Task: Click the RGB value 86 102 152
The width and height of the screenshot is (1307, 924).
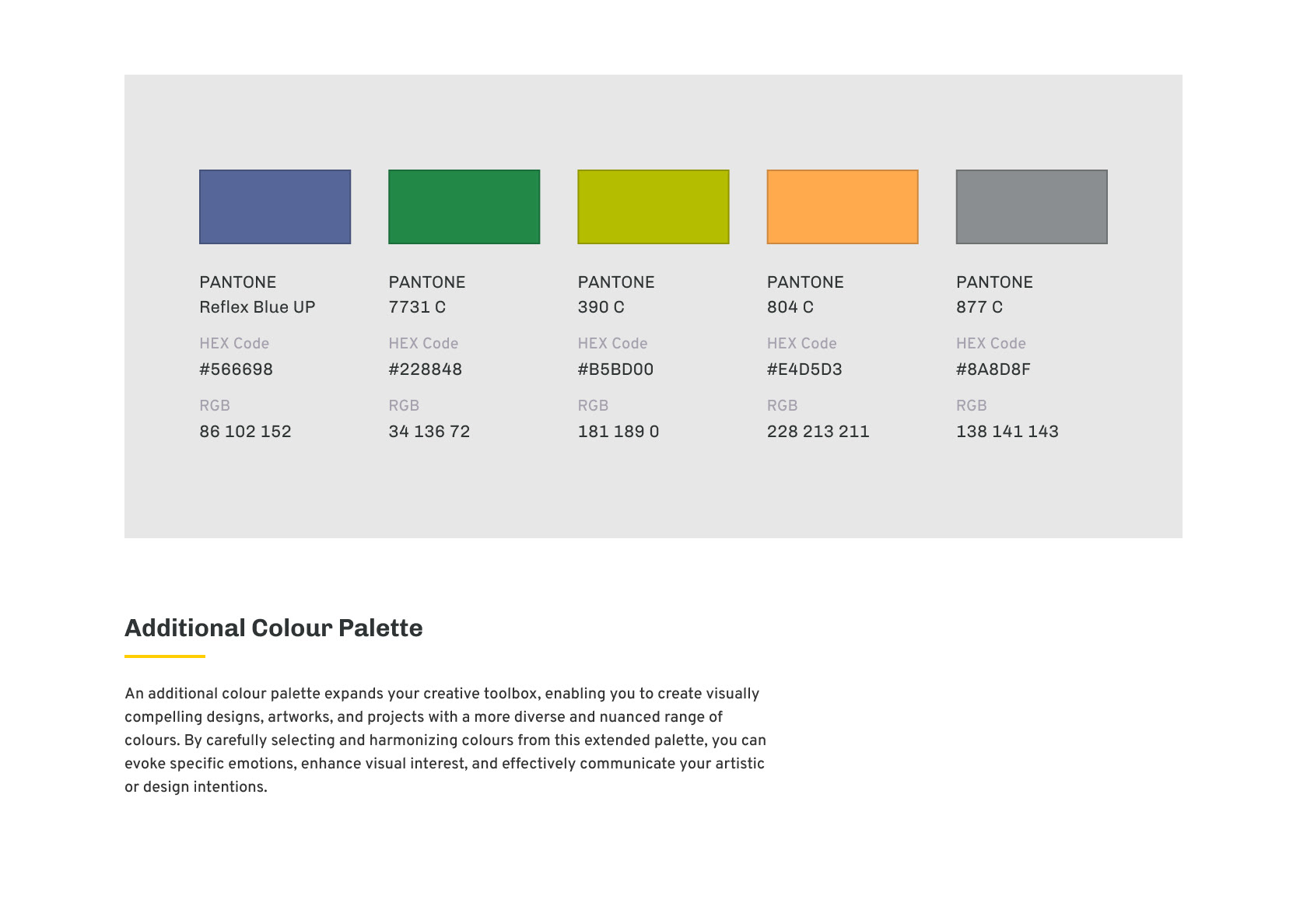Action: click(245, 432)
